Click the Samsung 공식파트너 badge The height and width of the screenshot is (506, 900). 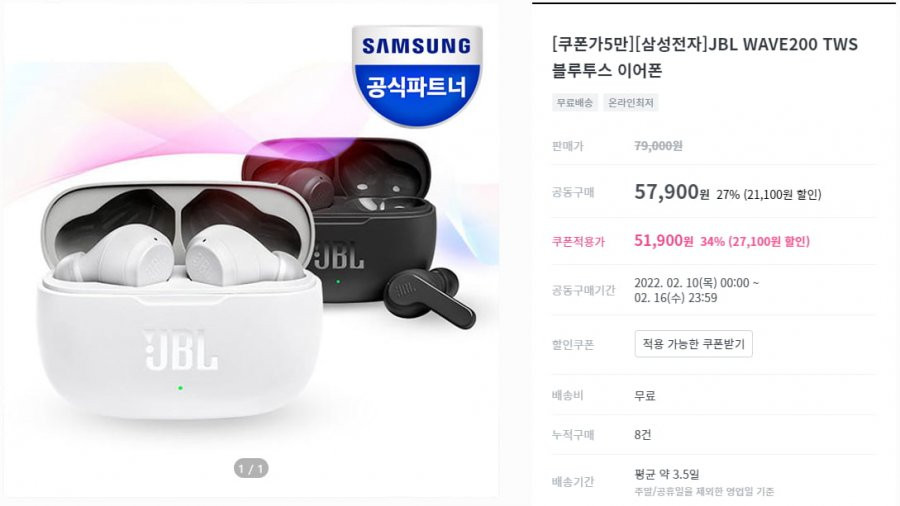point(417,75)
